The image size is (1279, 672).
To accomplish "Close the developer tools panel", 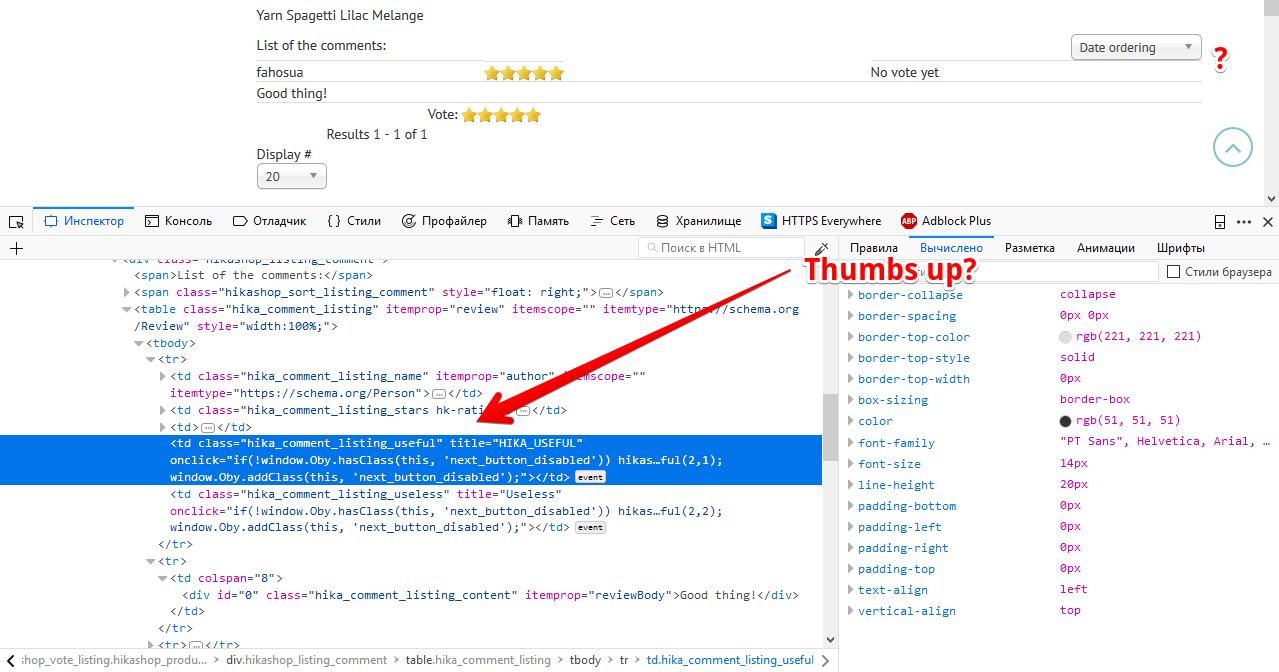I will click(1268, 222).
